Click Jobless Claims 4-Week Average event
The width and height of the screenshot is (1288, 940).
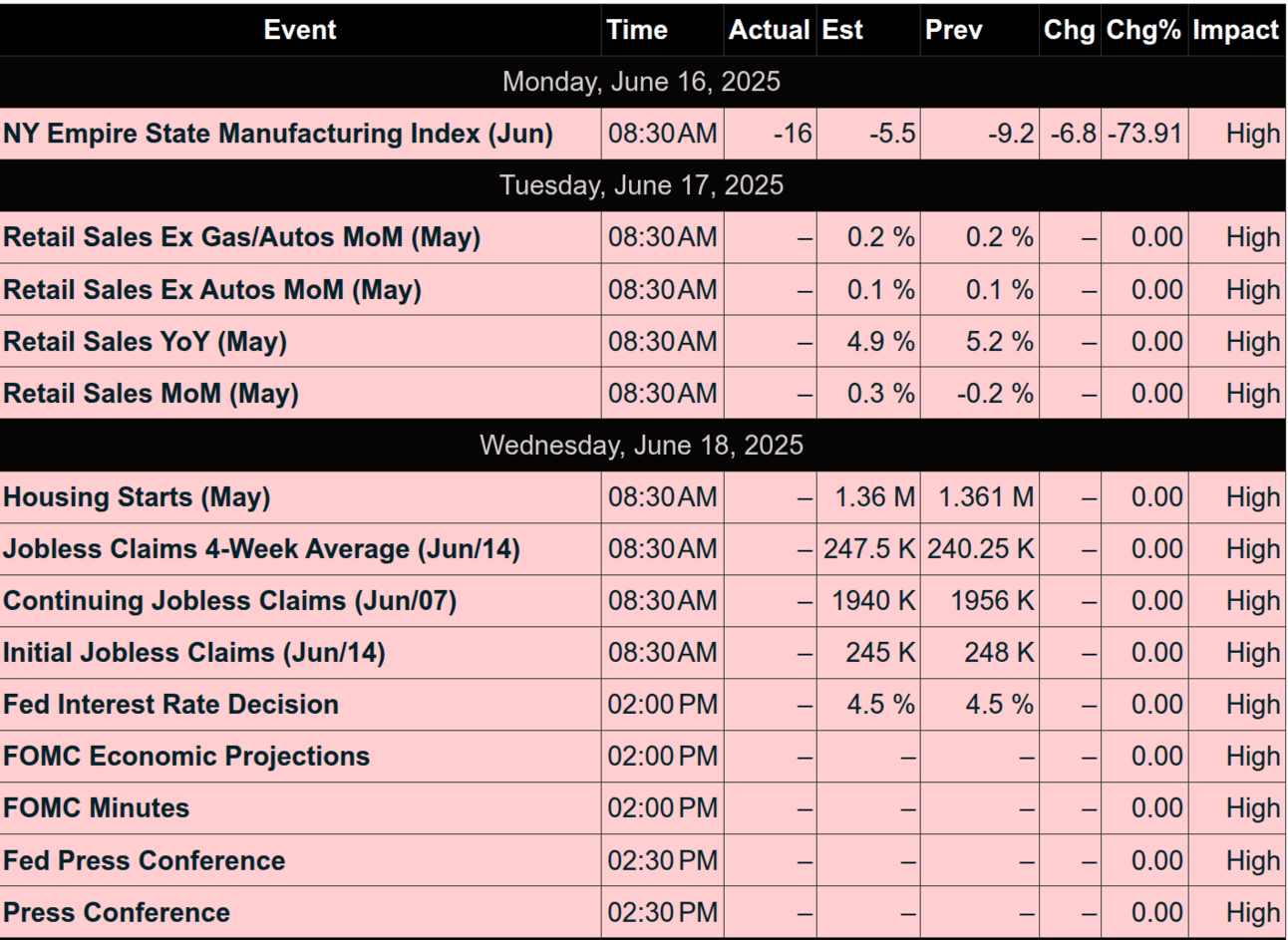(x=261, y=548)
